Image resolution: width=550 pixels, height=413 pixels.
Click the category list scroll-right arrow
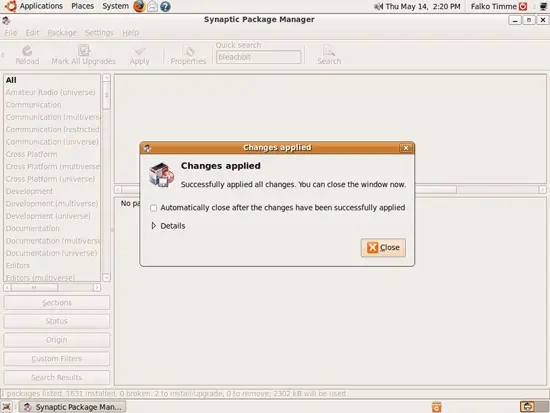pos(97,288)
